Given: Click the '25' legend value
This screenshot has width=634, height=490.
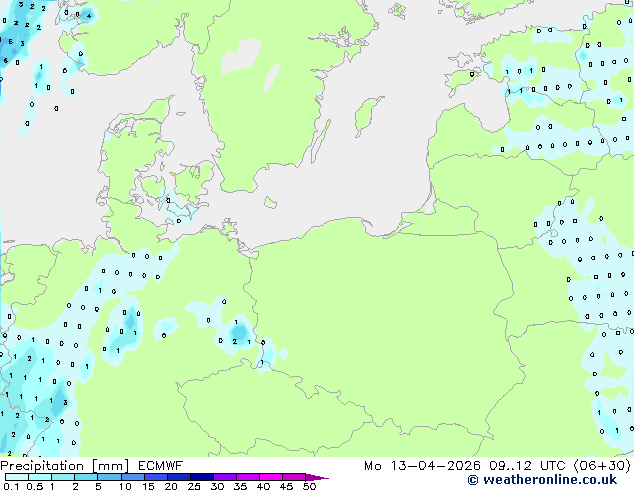Looking at the screenshot, I should 194,486.
